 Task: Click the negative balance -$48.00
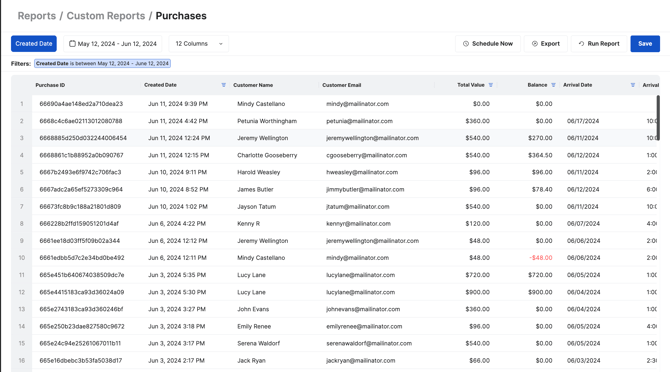(541, 258)
